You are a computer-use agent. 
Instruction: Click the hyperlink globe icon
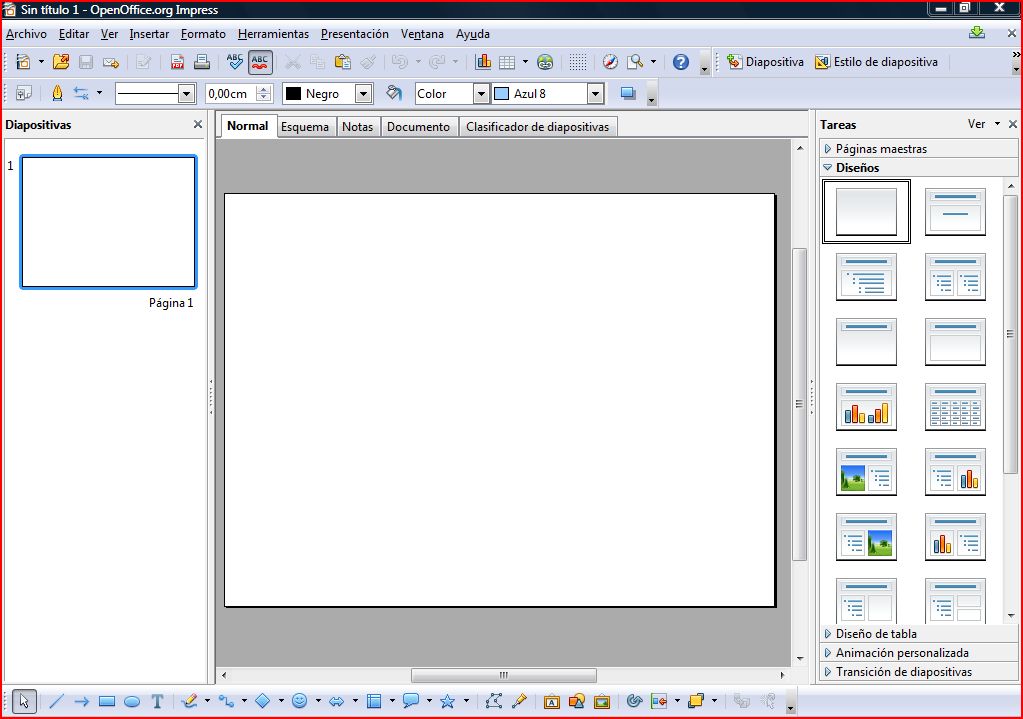(545, 62)
